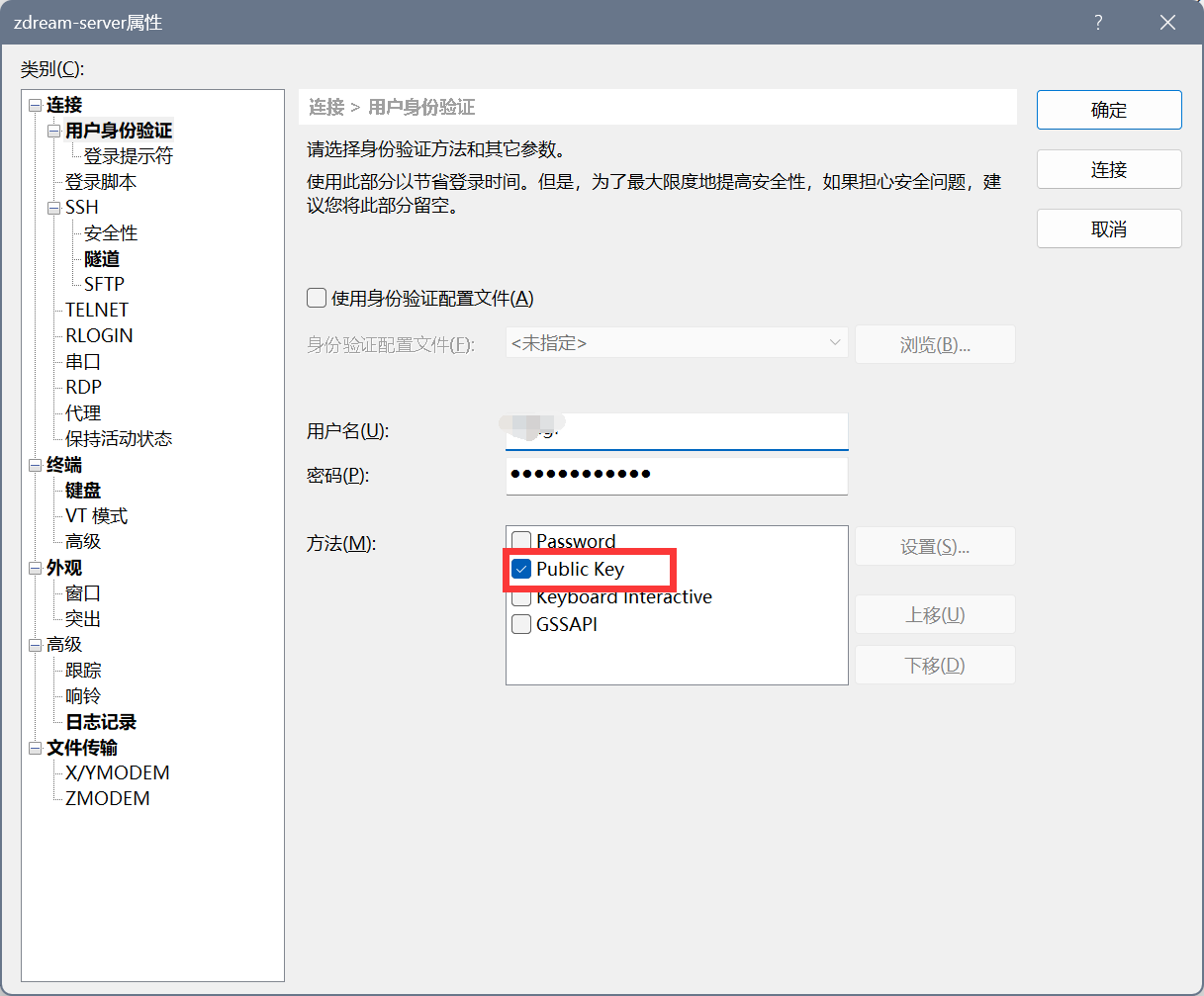
Task: Check the 使用身份验证配置文件 checkbox
Action: tap(317, 298)
